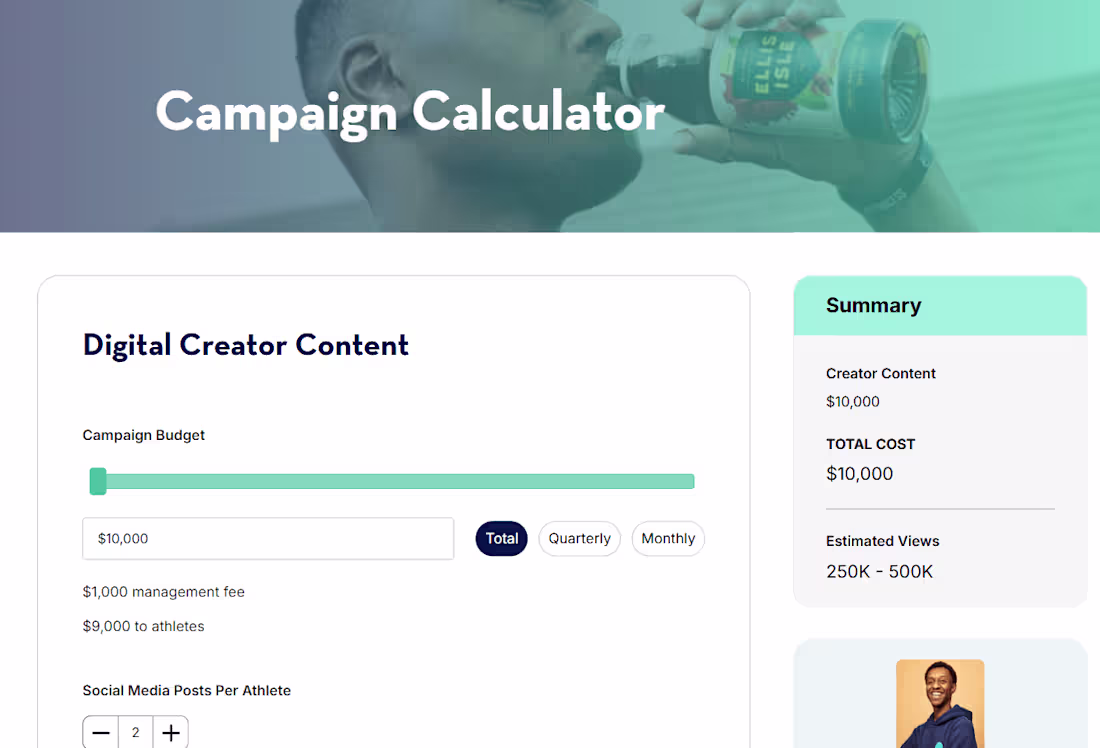
Task: Click the 'Campaign Budget' label
Action: (143, 435)
